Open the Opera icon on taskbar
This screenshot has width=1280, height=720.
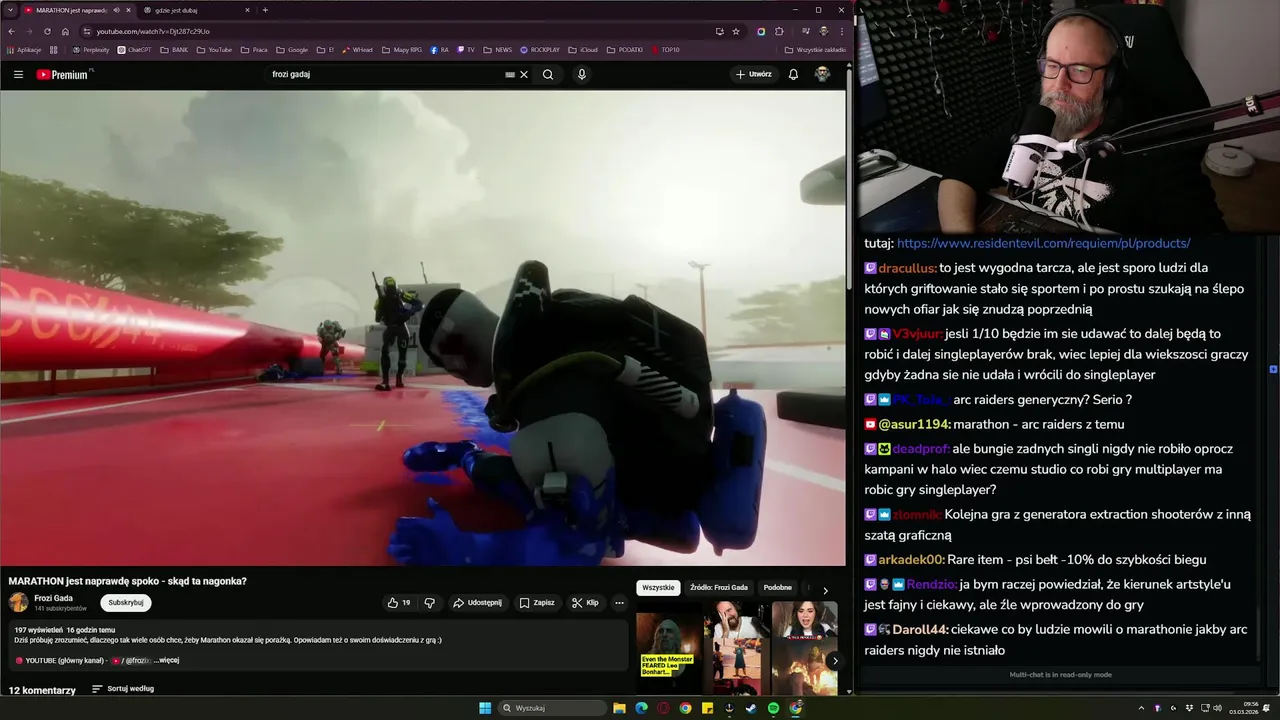point(663,708)
